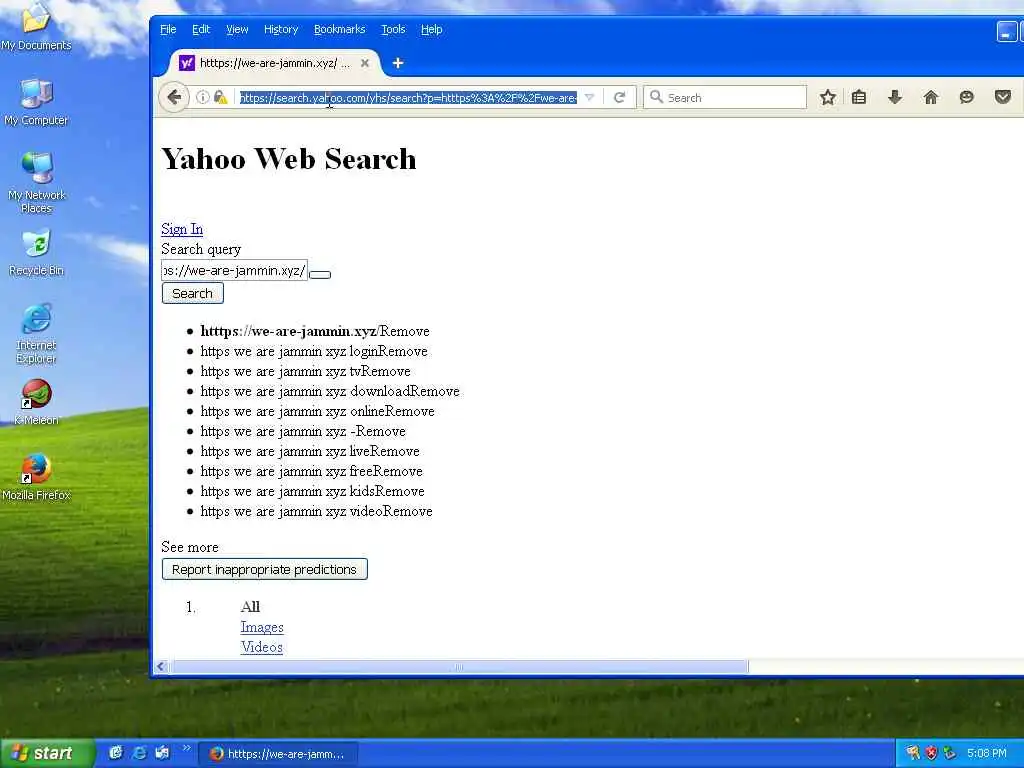Show bookmarks list icon in toolbar
Image resolution: width=1024 pixels, height=768 pixels.
[859, 97]
